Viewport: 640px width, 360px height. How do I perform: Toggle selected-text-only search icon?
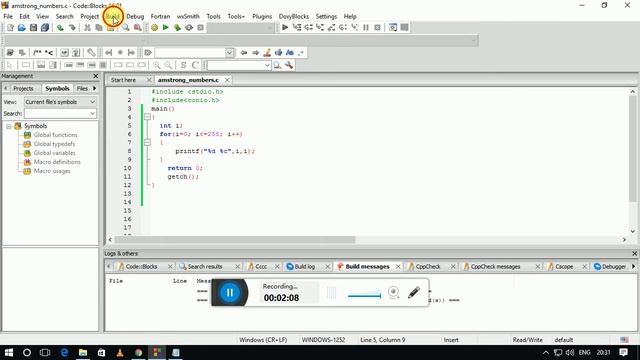pos(278,53)
